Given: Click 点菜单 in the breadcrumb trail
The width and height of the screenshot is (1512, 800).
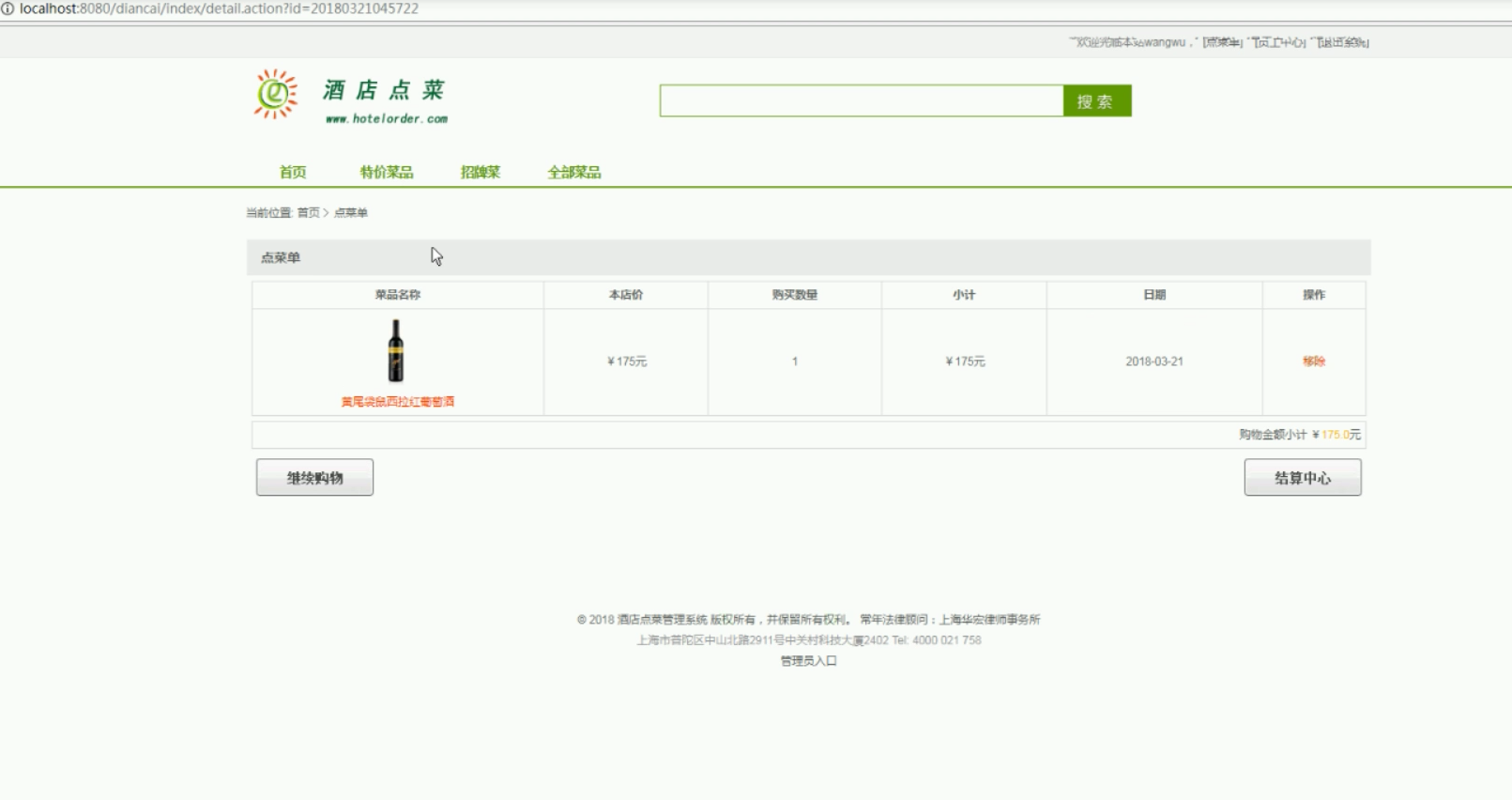Looking at the screenshot, I should (x=351, y=213).
